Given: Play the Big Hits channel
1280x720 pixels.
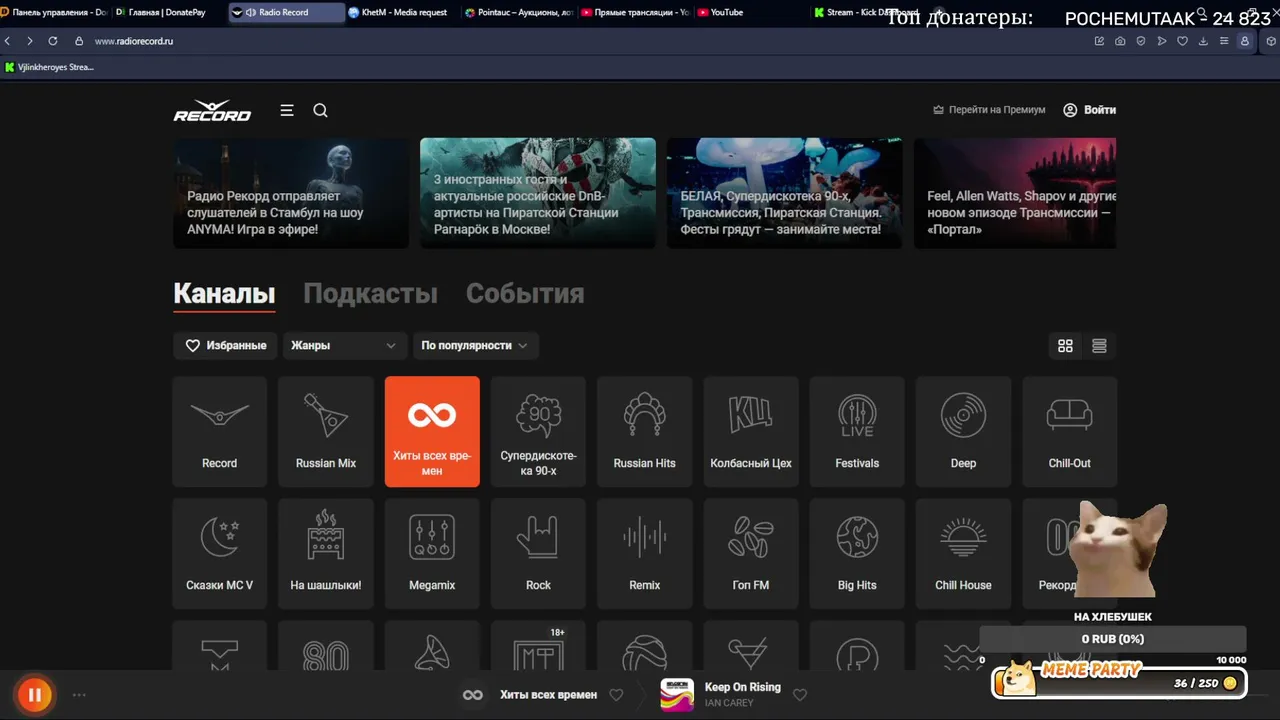Looking at the screenshot, I should tap(857, 553).
